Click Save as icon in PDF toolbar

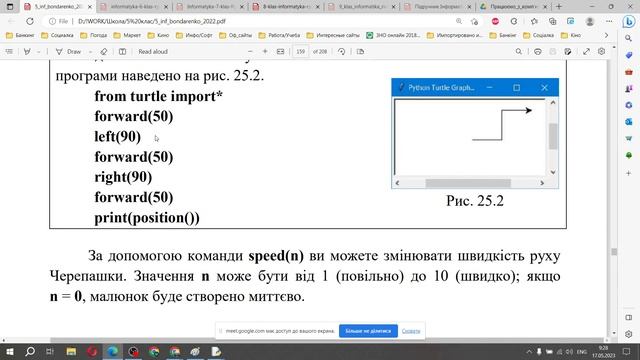pyautogui.click(x=568, y=51)
